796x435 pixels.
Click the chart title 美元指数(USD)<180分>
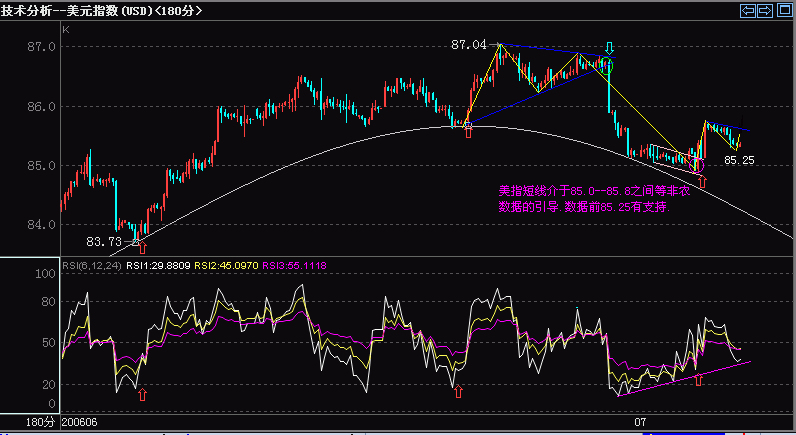click(x=135, y=11)
